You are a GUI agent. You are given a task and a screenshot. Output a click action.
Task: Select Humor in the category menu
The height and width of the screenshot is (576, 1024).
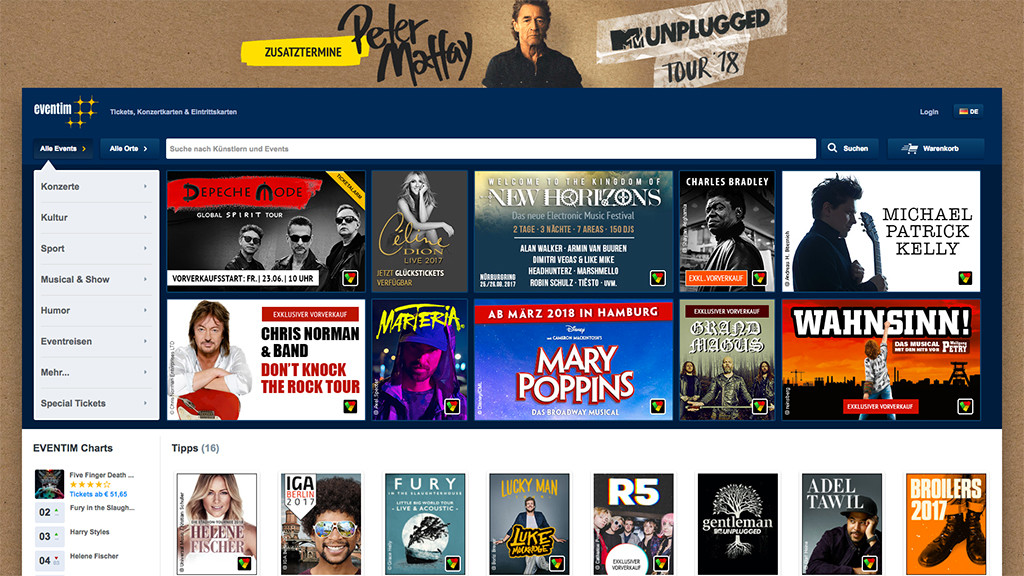(96, 311)
